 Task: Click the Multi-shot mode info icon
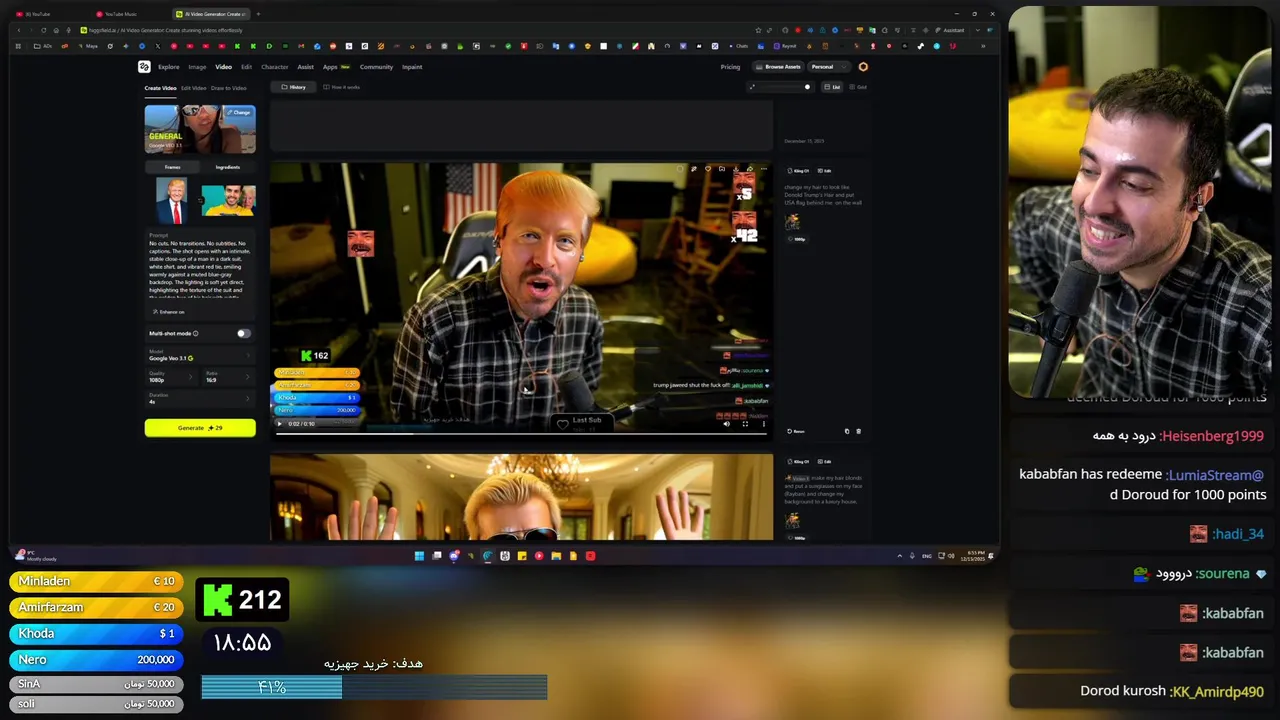[195, 333]
